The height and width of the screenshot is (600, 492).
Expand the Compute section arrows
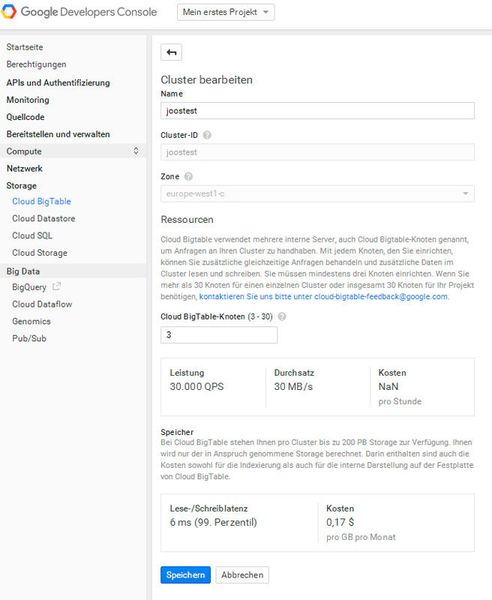click(136, 151)
